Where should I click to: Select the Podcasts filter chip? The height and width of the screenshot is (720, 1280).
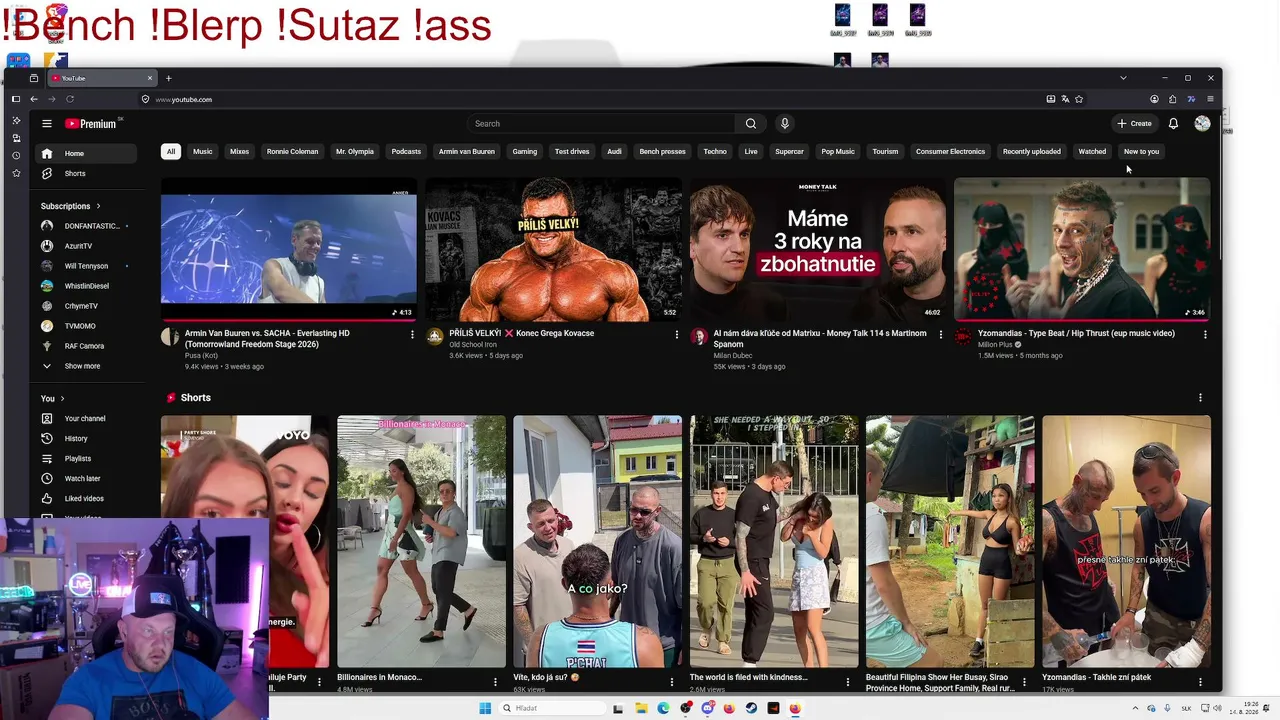coord(406,152)
